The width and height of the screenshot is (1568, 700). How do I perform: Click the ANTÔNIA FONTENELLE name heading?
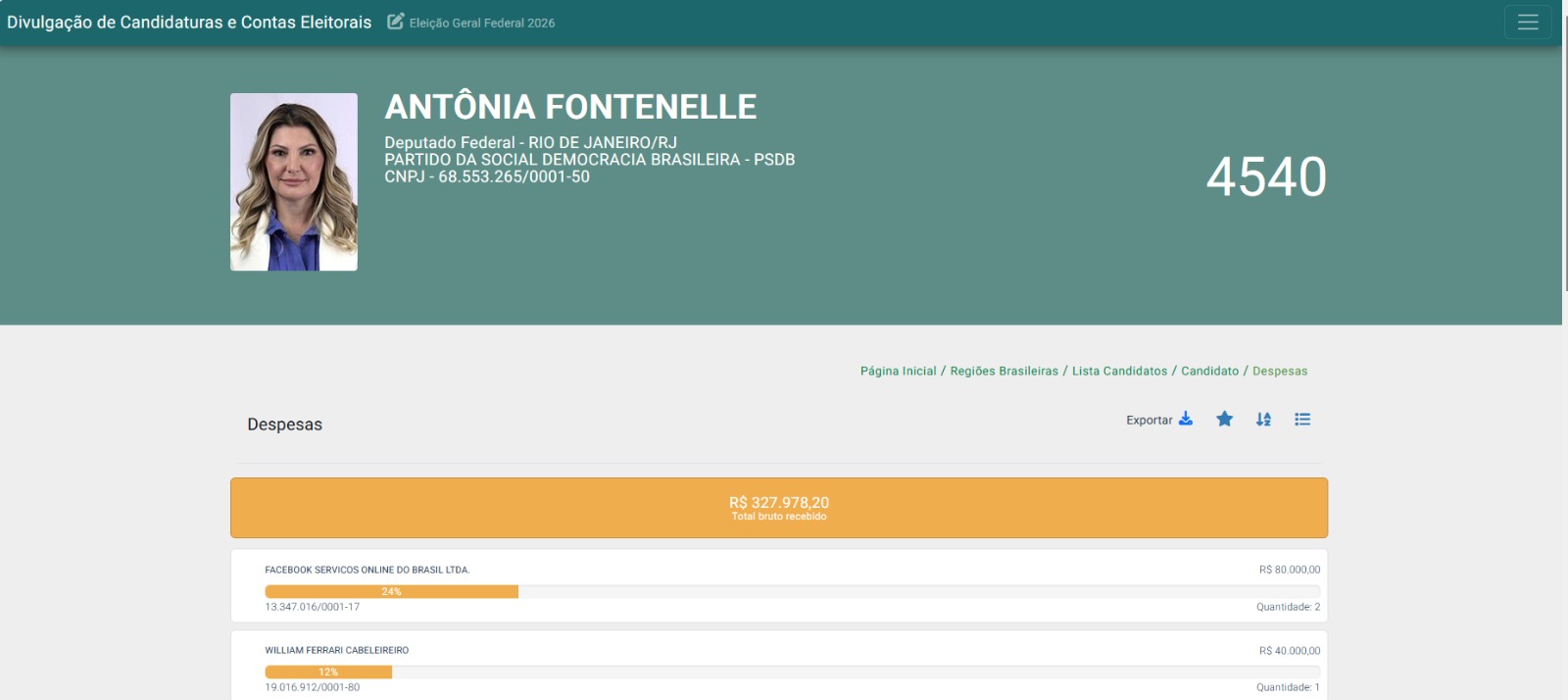click(x=570, y=106)
